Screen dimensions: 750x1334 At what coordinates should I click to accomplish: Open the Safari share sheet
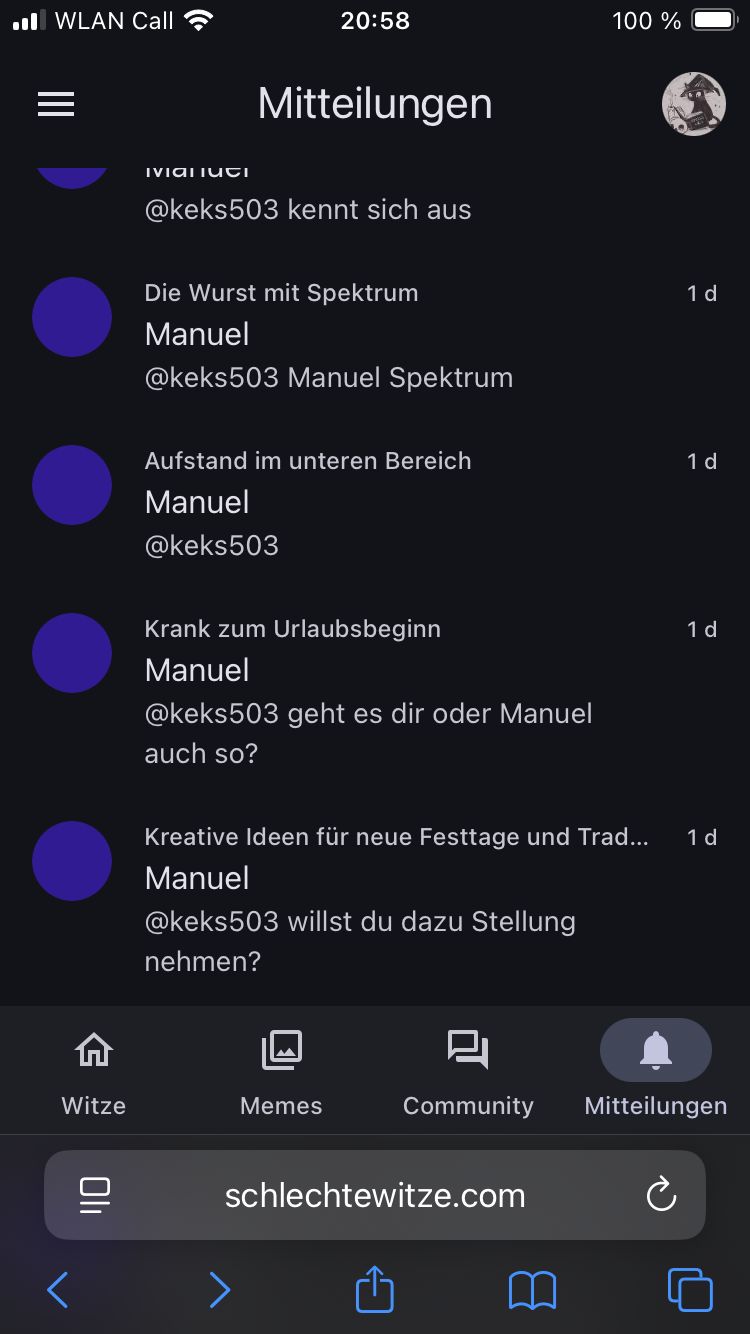click(375, 1288)
